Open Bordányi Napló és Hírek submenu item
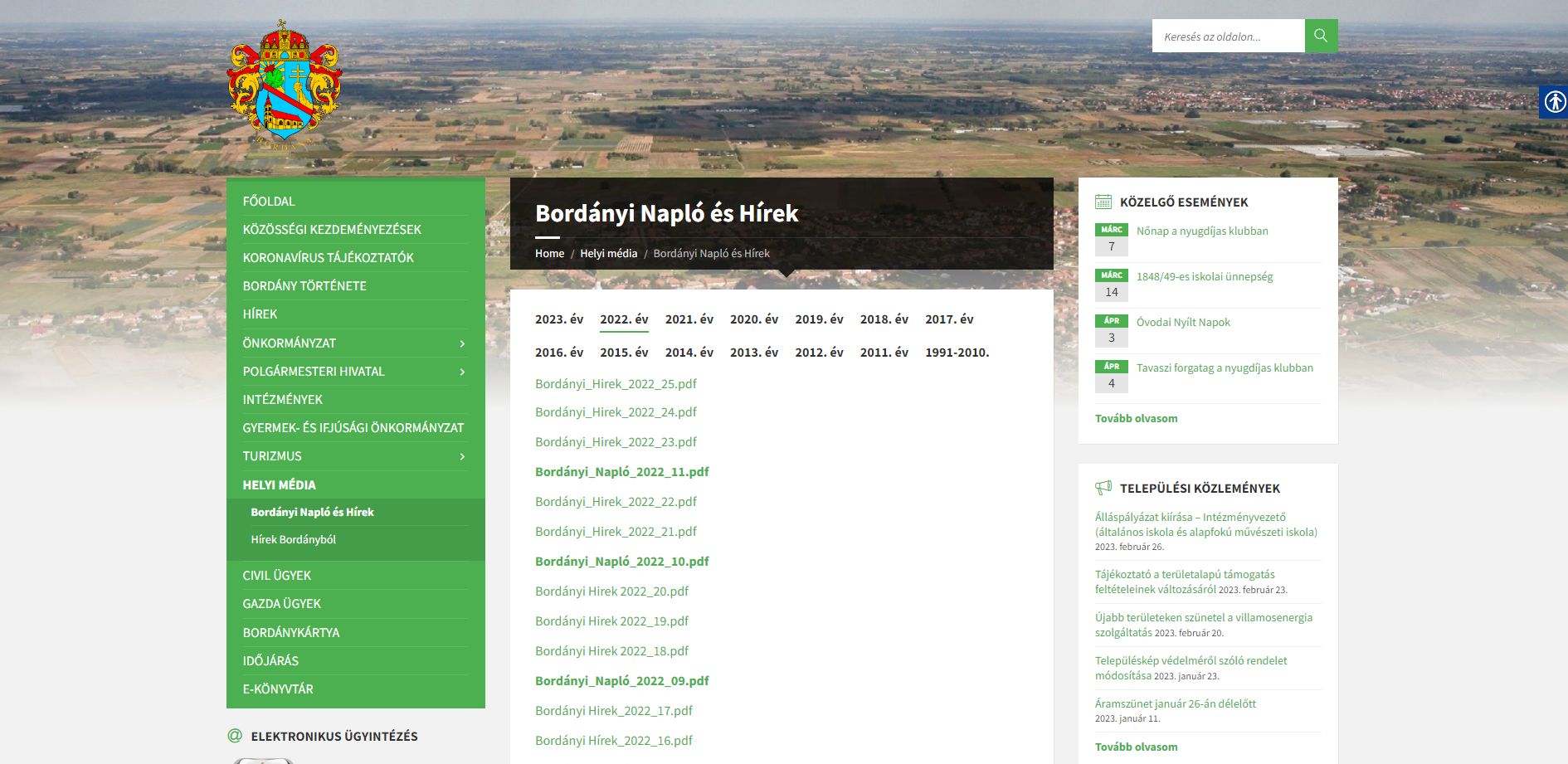The image size is (1568, 764). coord(313,512)
